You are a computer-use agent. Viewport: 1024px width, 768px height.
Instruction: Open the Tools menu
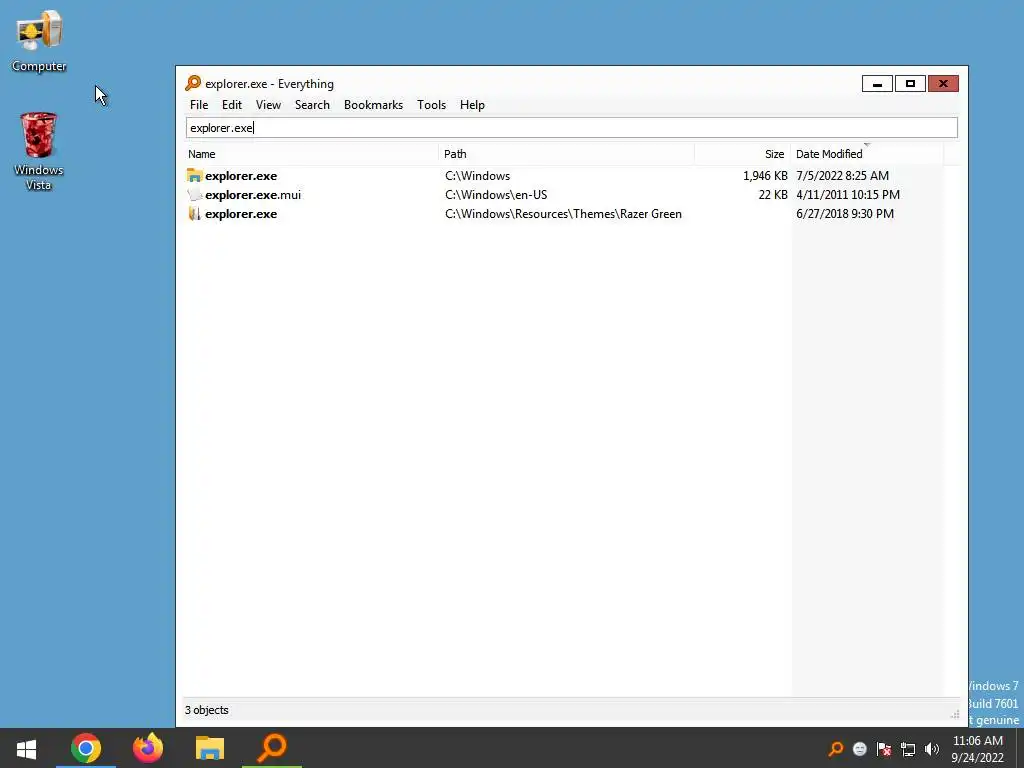431,104
